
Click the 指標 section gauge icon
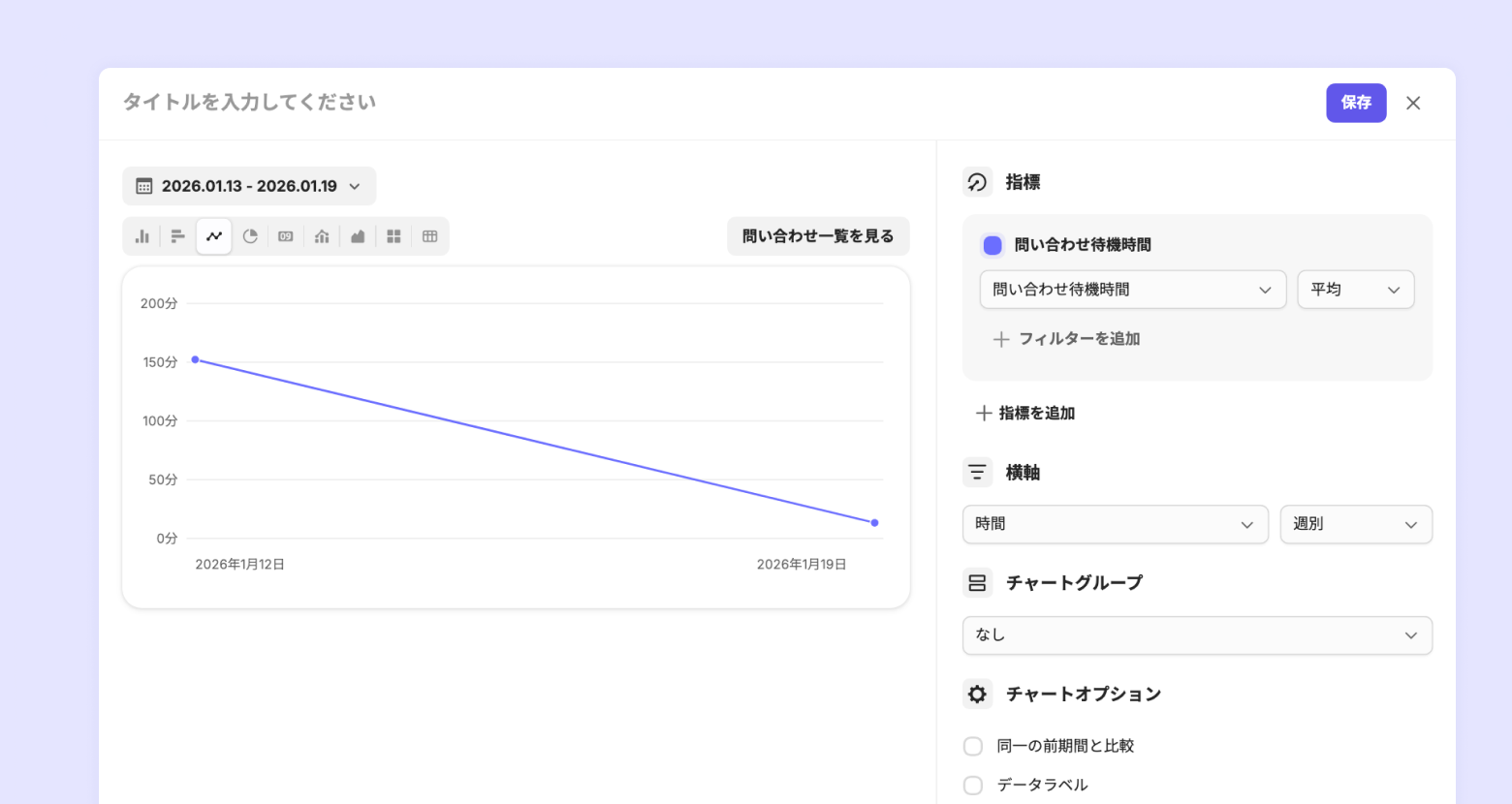977,182
